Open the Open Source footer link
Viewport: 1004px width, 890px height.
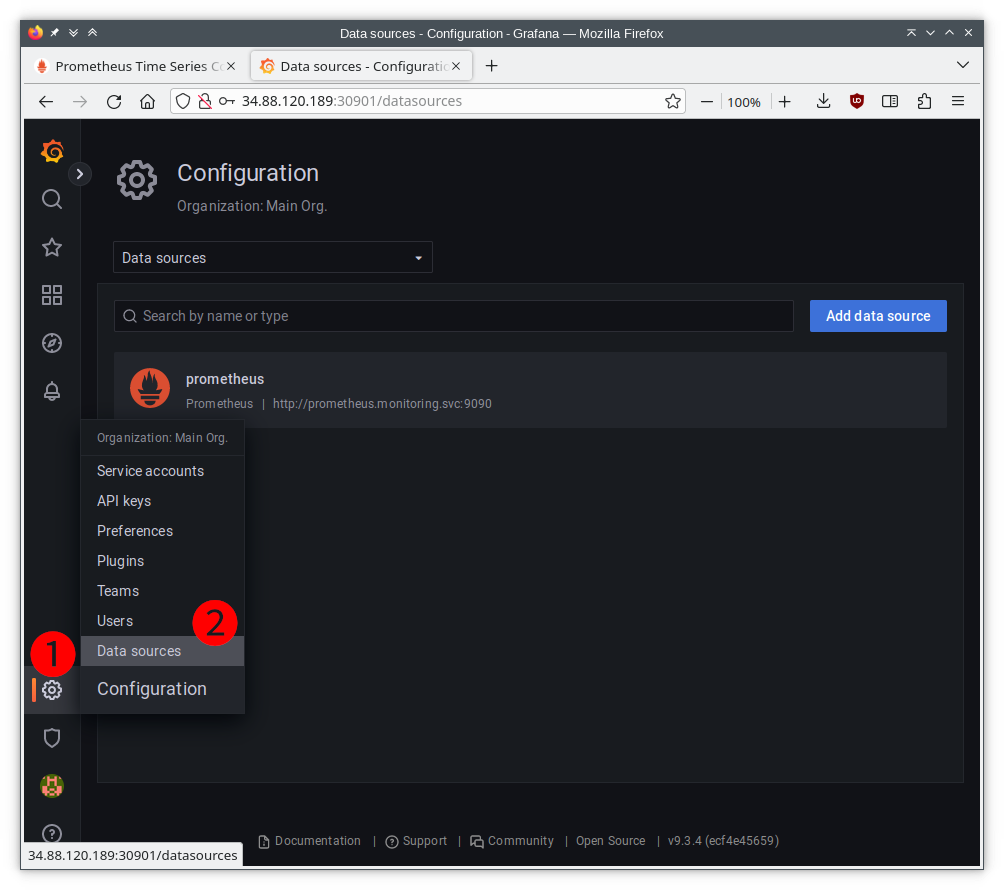pos(610,841)
